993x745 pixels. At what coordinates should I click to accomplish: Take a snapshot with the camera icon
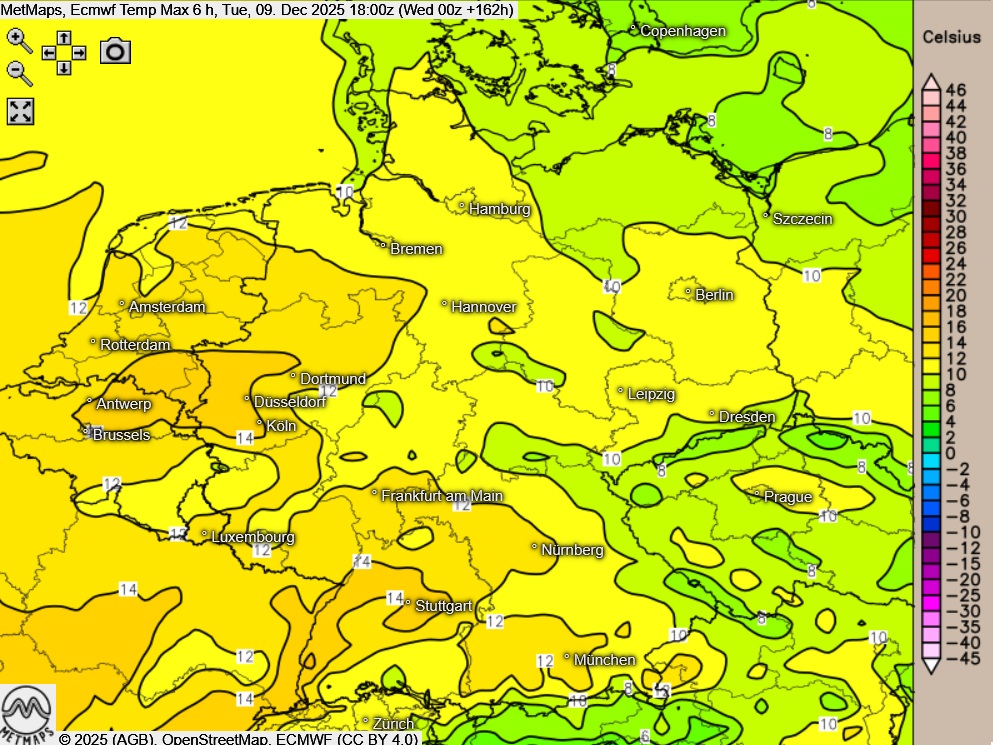coord(116,51)
